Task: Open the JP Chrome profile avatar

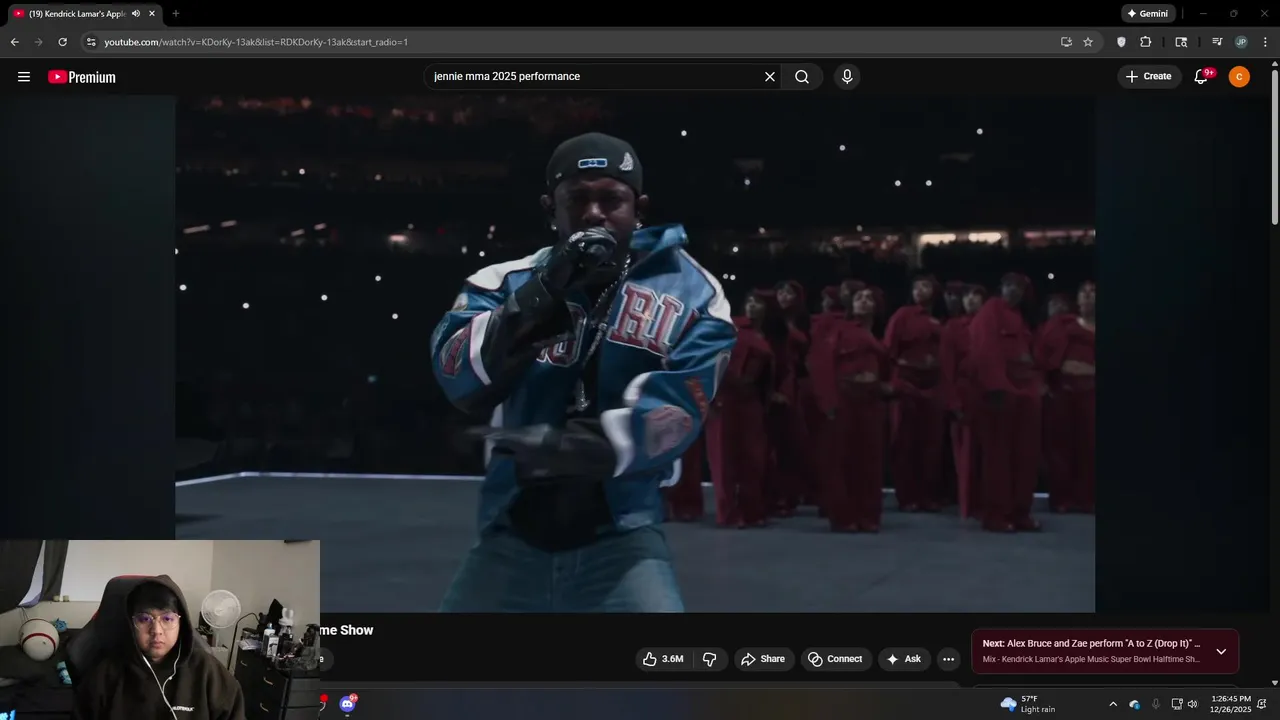Action: point(1241,42)
